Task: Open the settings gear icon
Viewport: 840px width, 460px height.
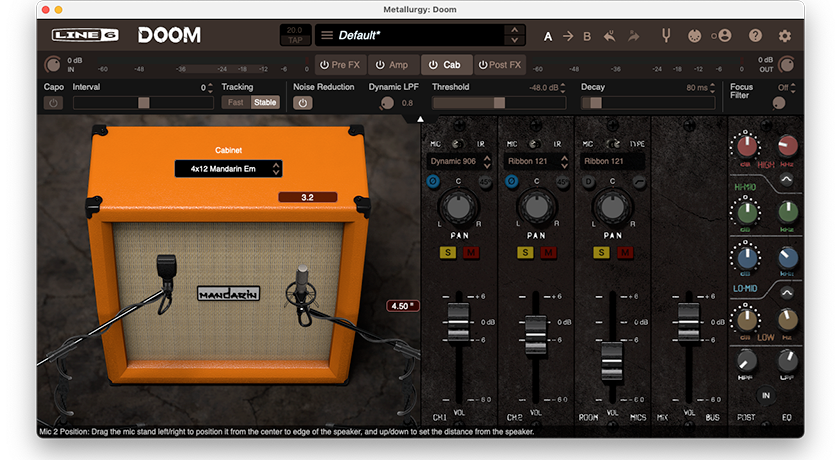Action: click(785, 36)
